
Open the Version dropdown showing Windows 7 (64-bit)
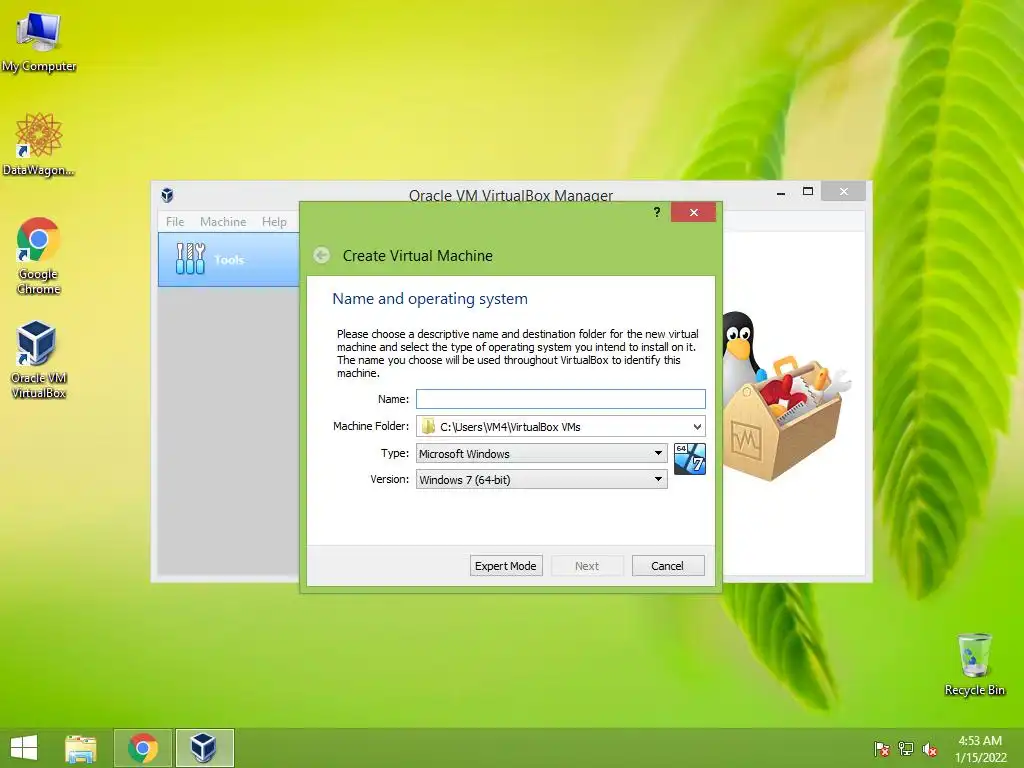click(541, 479)
